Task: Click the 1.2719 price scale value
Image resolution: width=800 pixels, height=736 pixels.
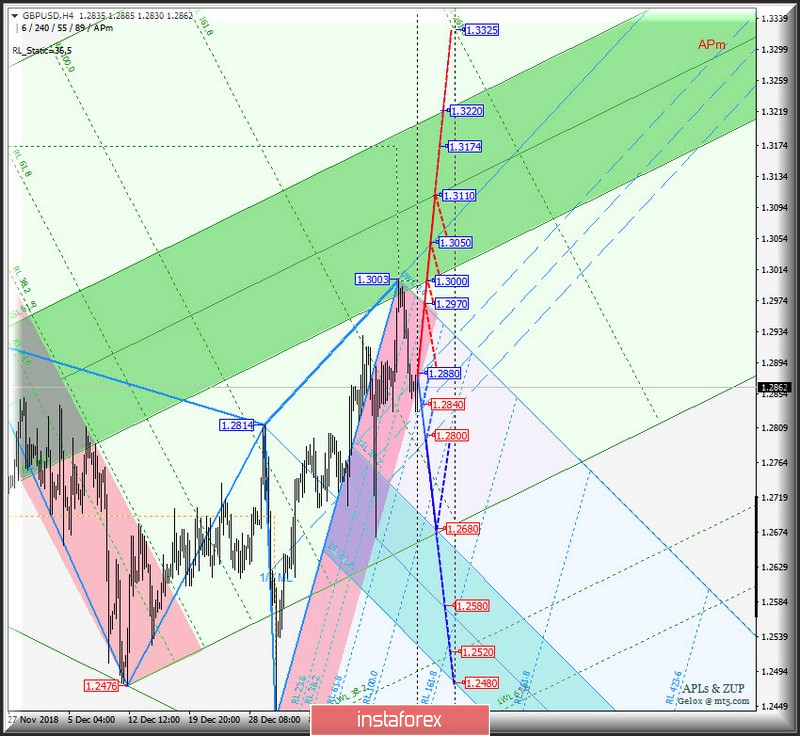Action: (x=774, y=497)
